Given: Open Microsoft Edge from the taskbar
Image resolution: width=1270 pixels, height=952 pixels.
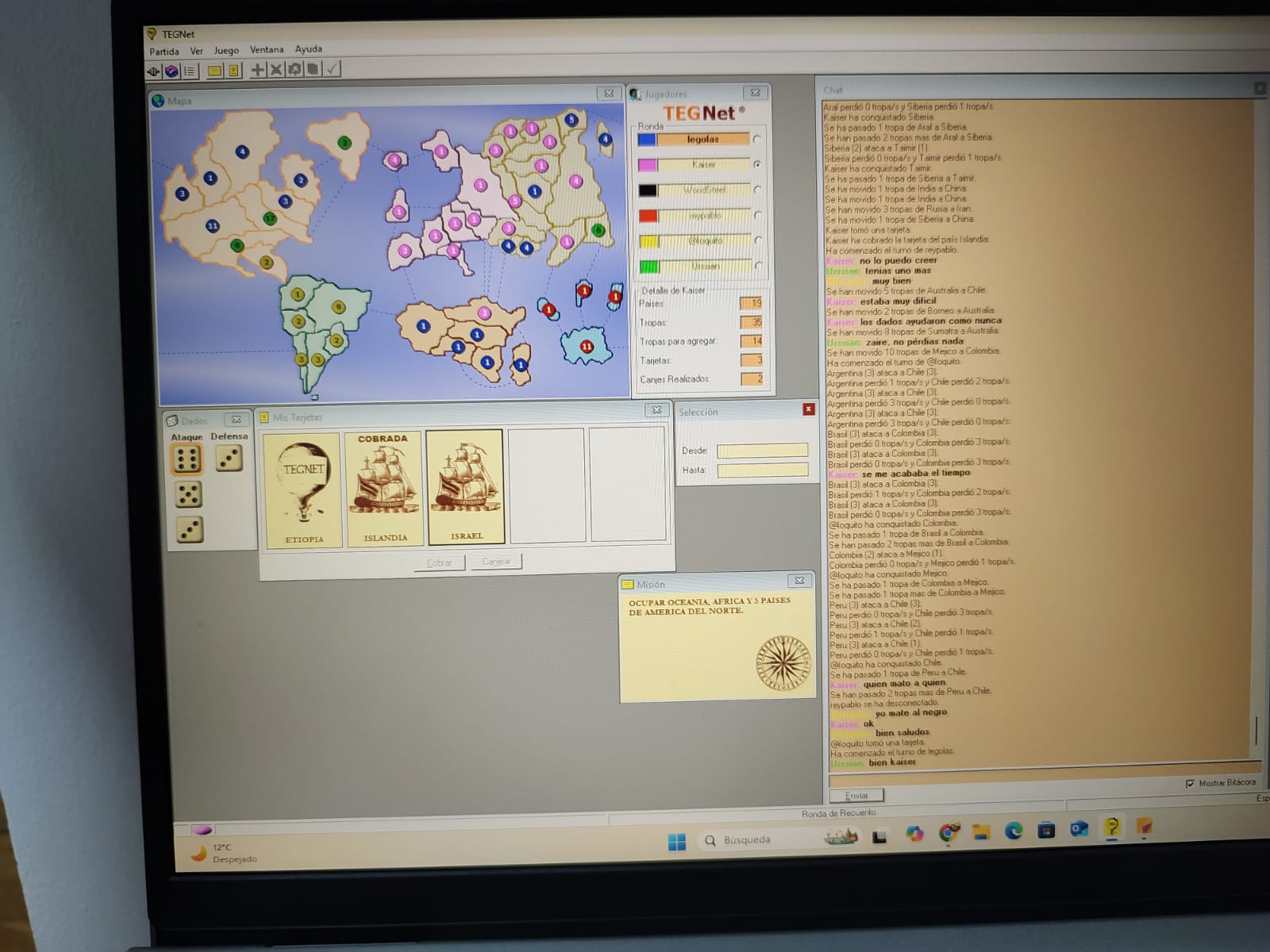Looking at the screenshot, I should tap(1014, 831).
